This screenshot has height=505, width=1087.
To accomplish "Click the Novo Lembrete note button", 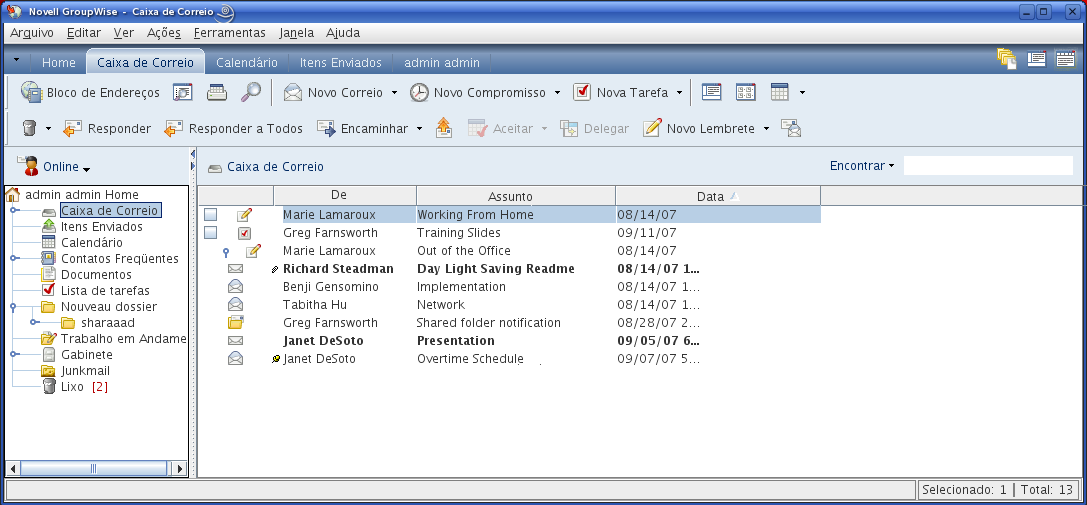I will point(699,128).
